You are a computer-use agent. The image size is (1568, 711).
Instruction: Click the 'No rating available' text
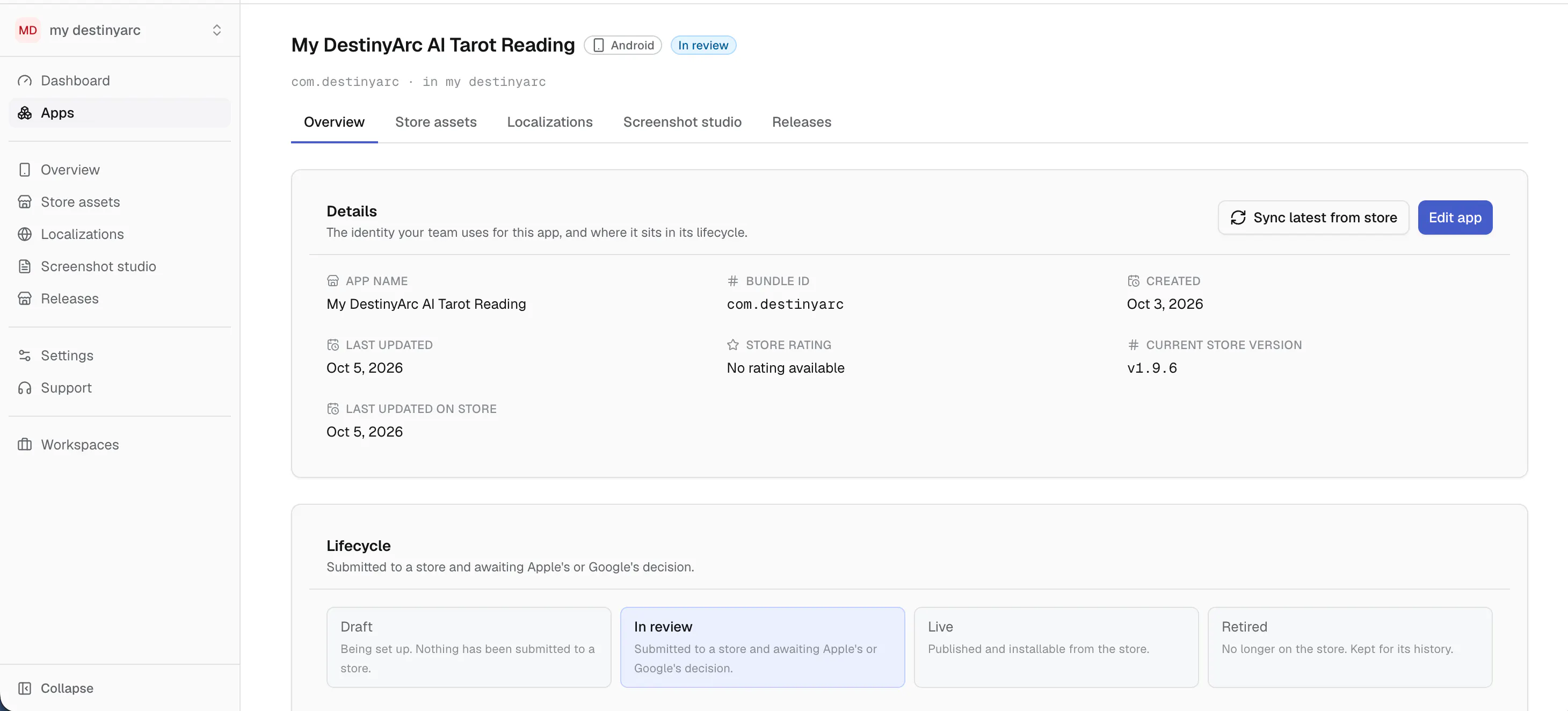[x=785, y=368]
